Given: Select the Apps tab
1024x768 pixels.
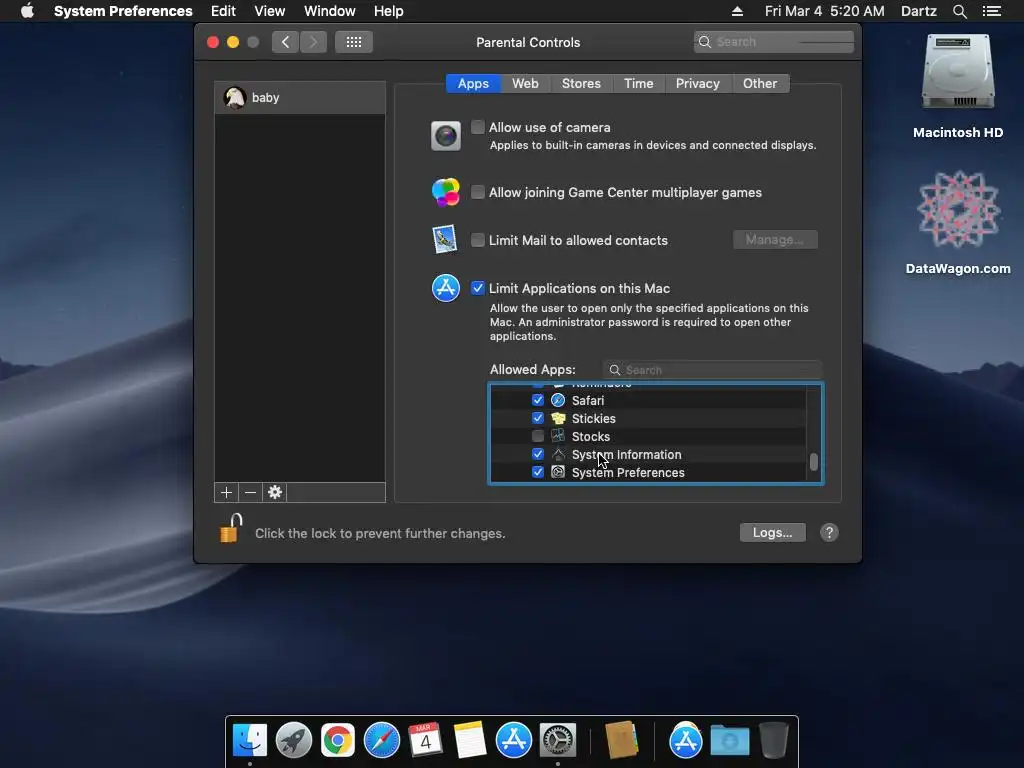Looking at the screenshot, I should tap(473, 84).
